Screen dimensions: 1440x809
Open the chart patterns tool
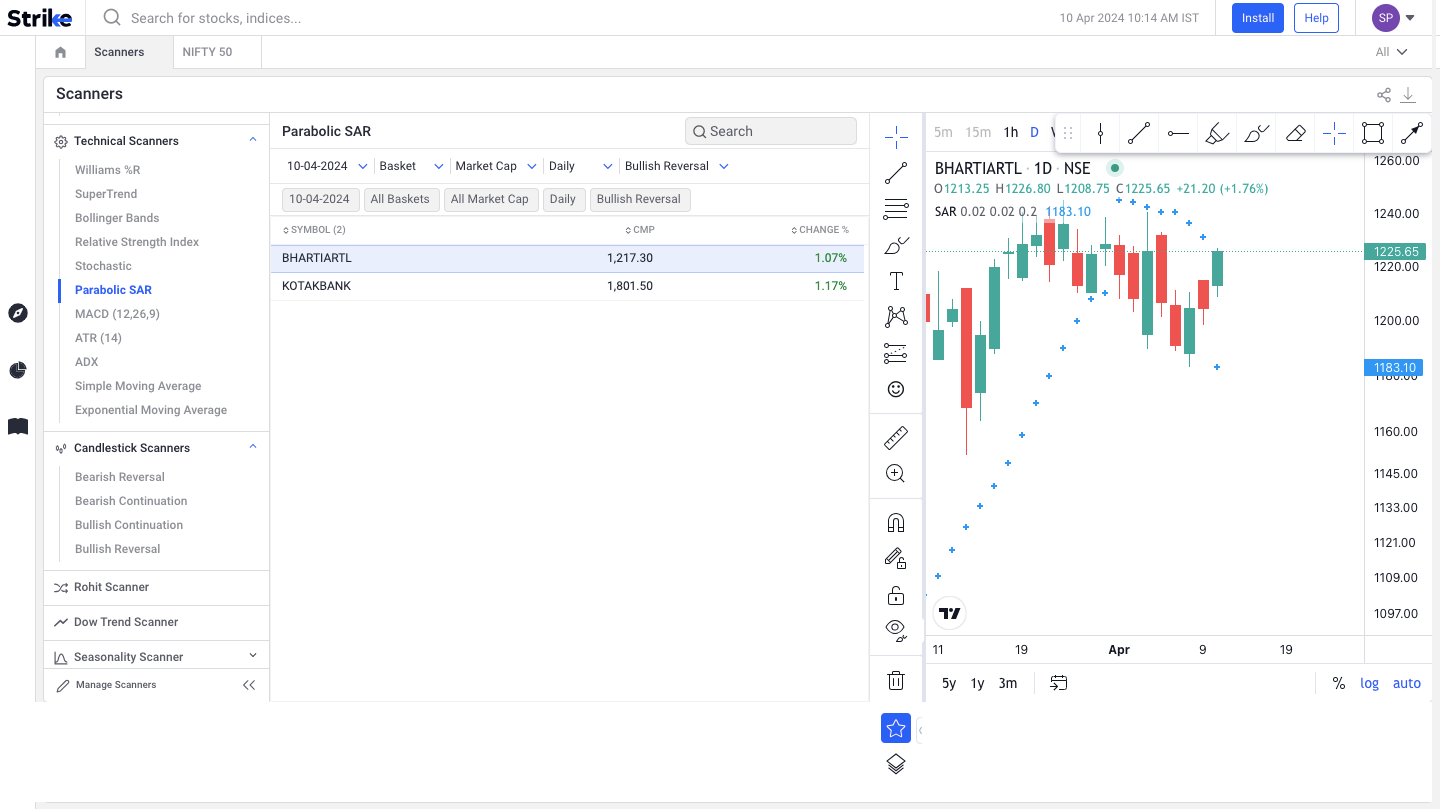coord(896,317)
